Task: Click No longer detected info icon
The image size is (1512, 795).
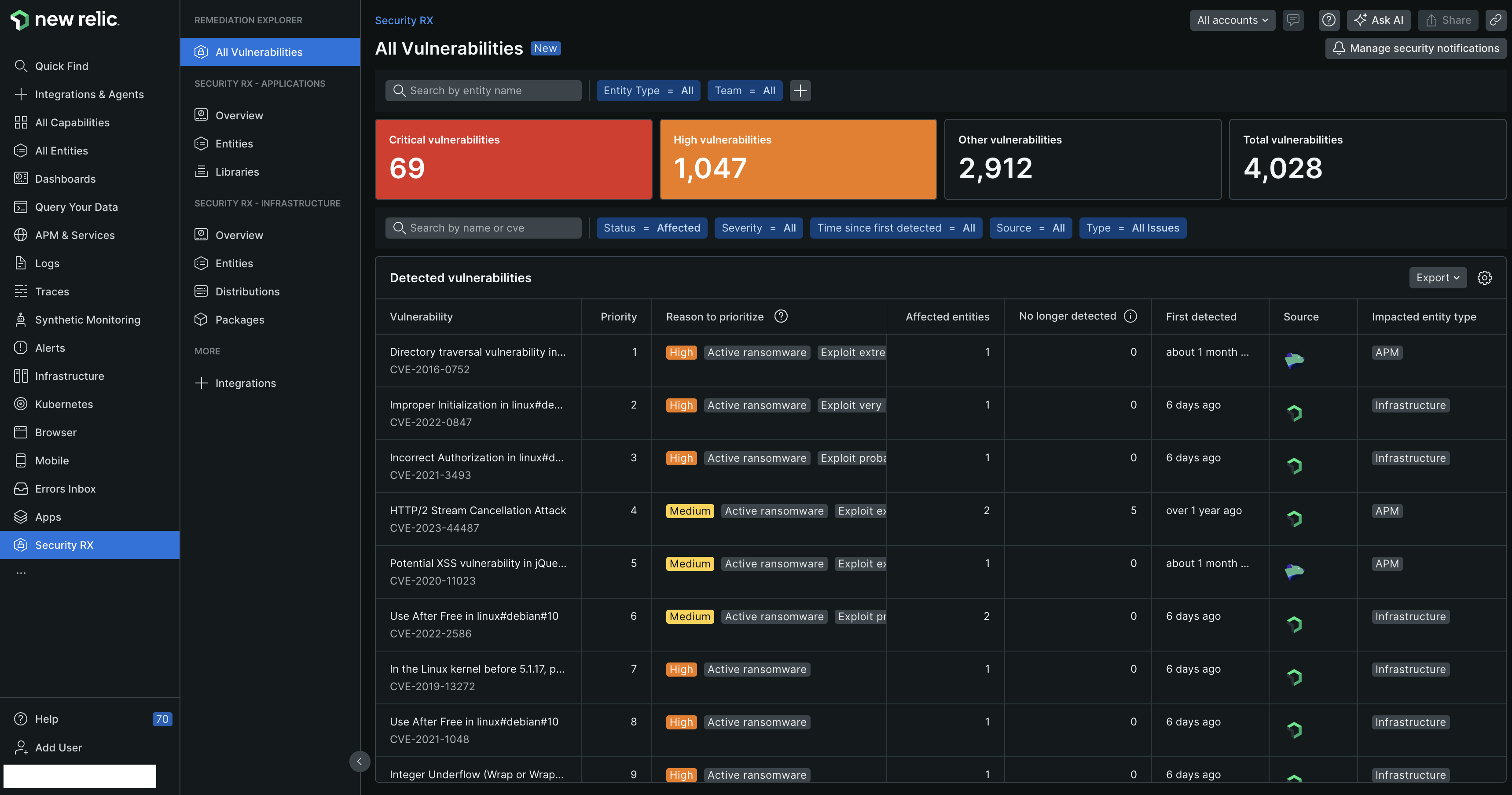Action: click(x=1130, y=316)
